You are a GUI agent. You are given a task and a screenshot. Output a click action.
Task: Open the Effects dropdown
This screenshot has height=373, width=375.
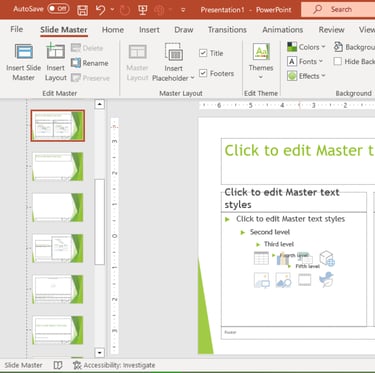tap(306, 76)
